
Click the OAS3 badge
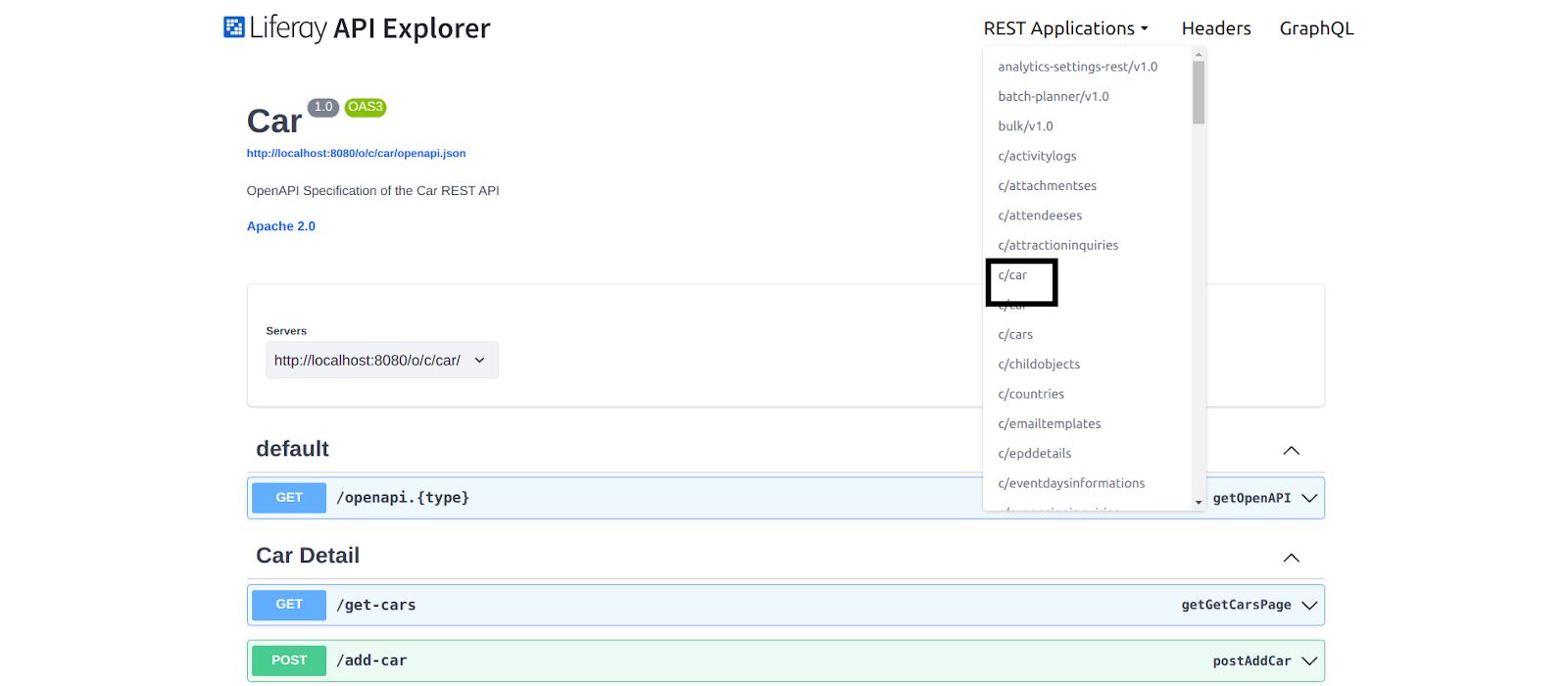coord(366,107)
